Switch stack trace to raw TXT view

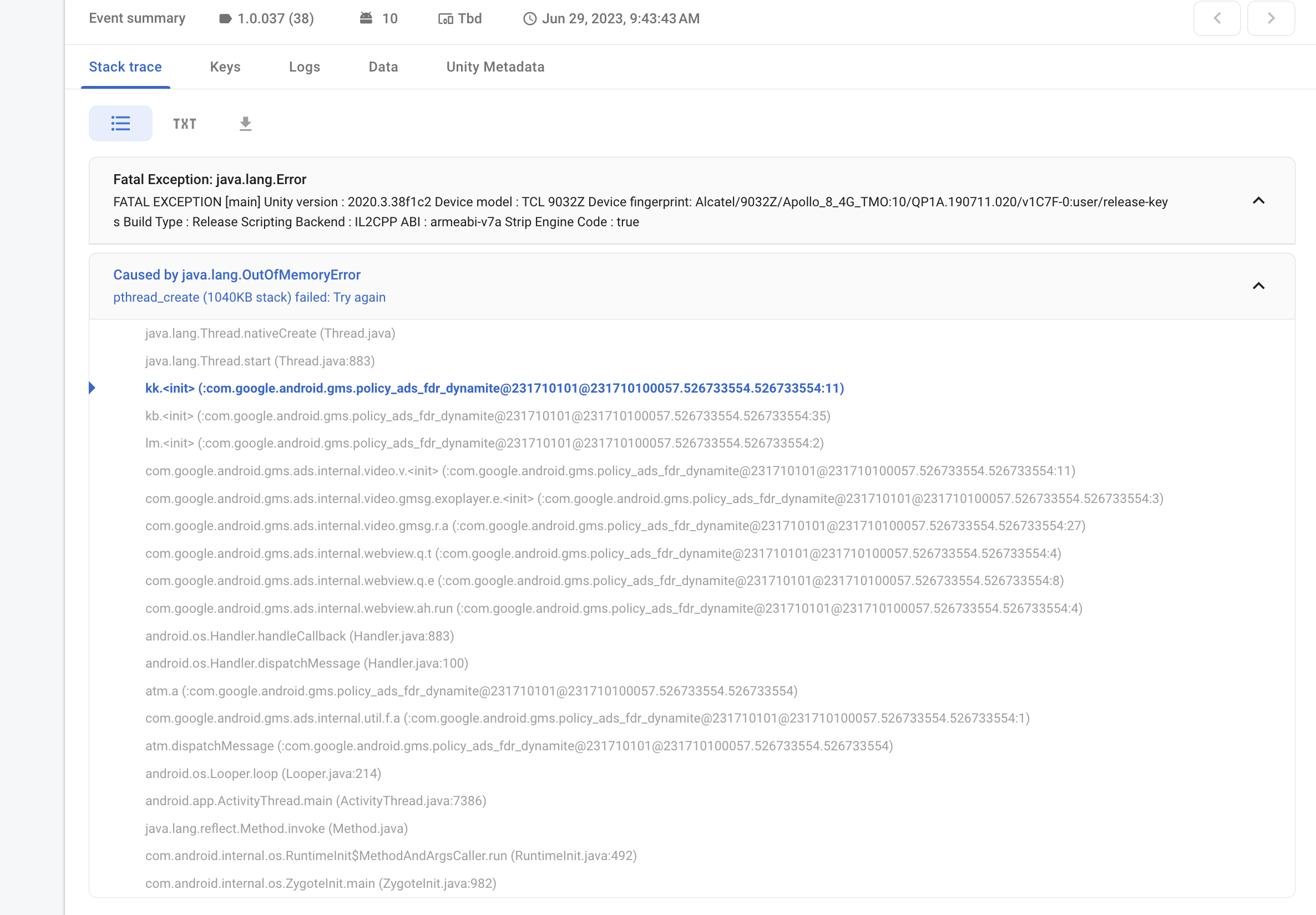(185, 123)
